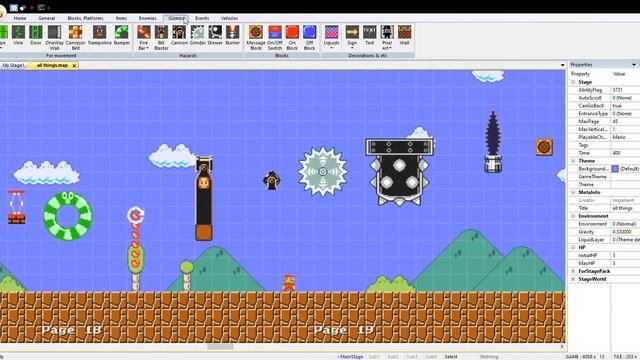
Task: Open the Home ribbon tab
Action: point(20,18)
